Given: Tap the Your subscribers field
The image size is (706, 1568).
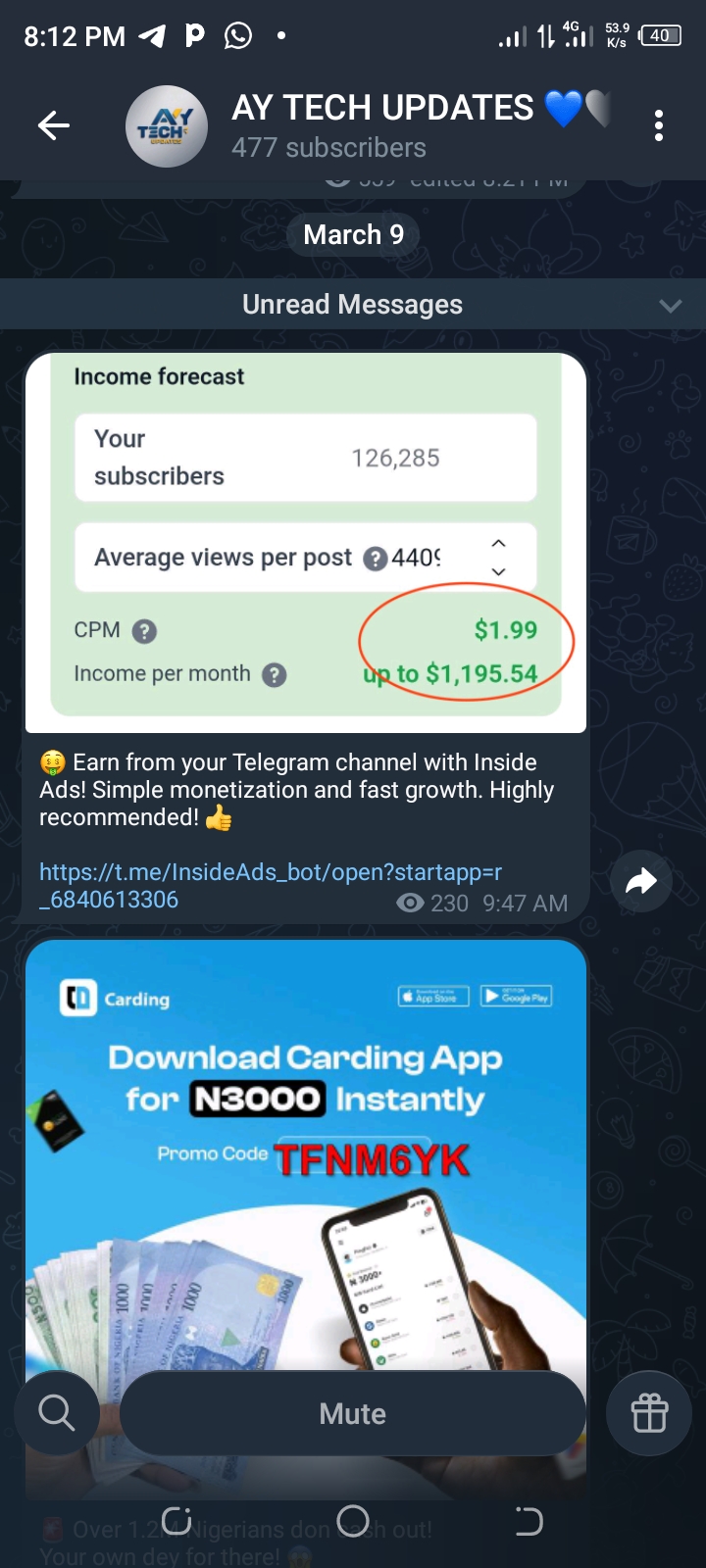Looking at the screenshot, I should [x=306, y=458].
